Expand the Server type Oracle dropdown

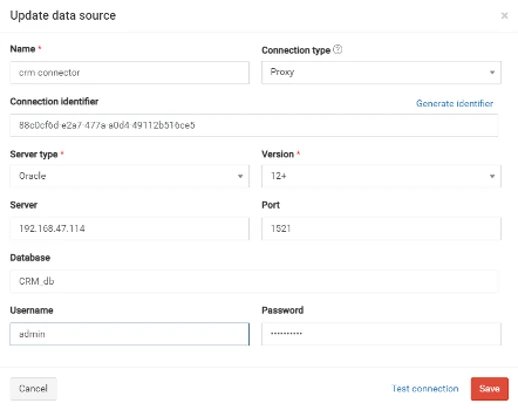click(x=130, y=176)
